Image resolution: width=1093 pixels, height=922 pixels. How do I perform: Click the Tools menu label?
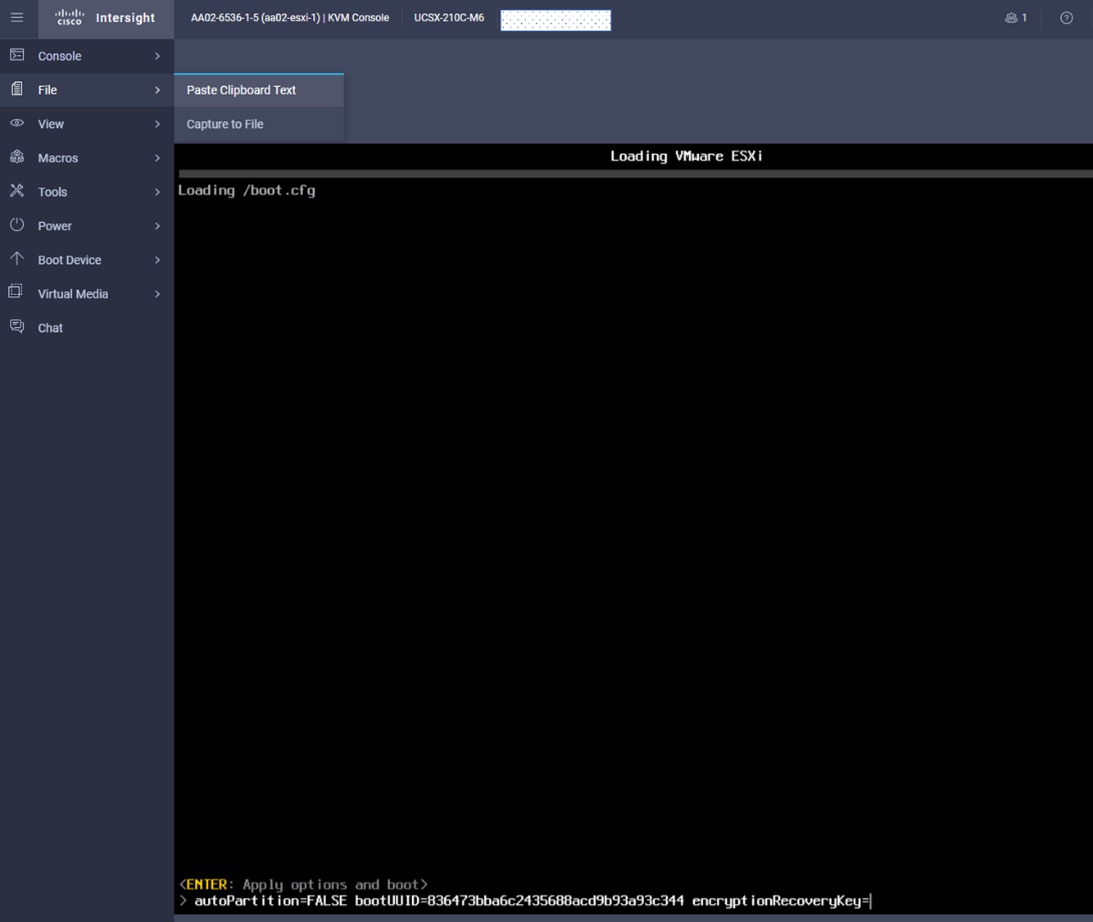click(x=52, y=192)
